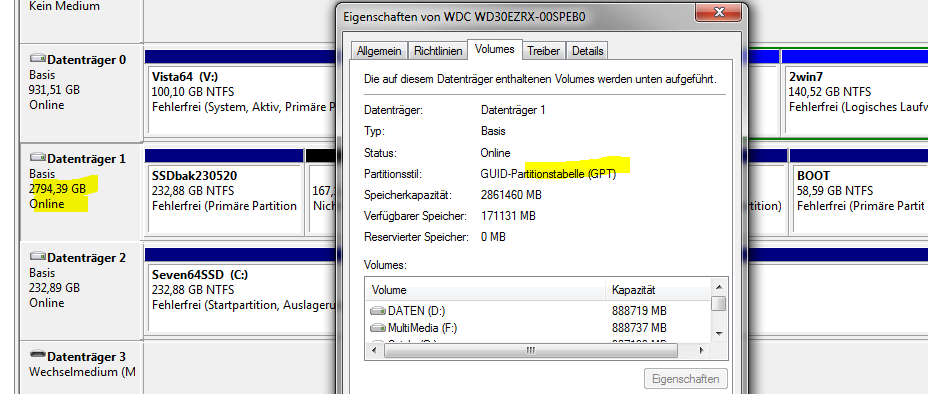Select Datenträger 0 disk icon

[x=37, y=59]
